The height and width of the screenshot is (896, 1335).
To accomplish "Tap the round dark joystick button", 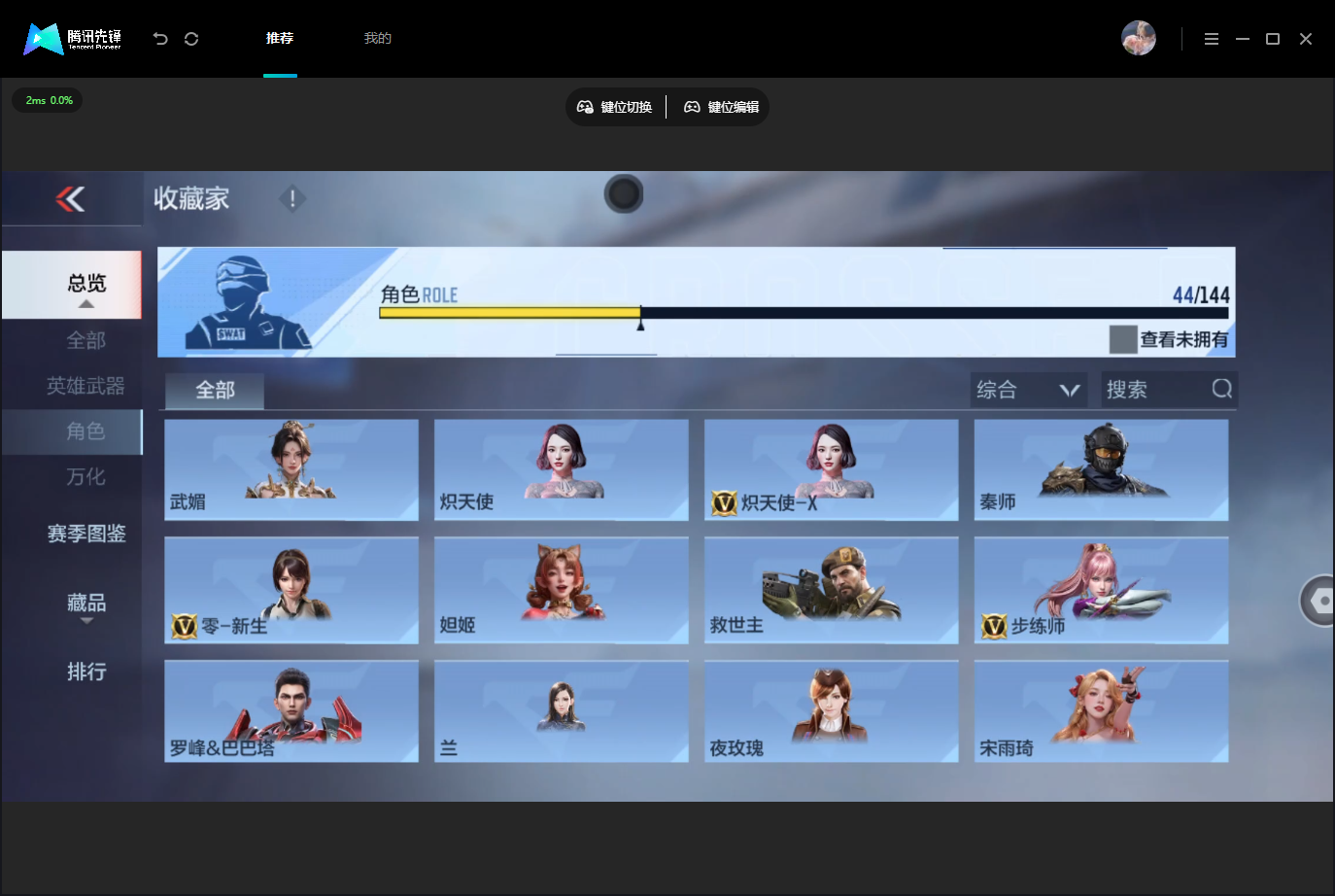I will [x=624, y=194].
